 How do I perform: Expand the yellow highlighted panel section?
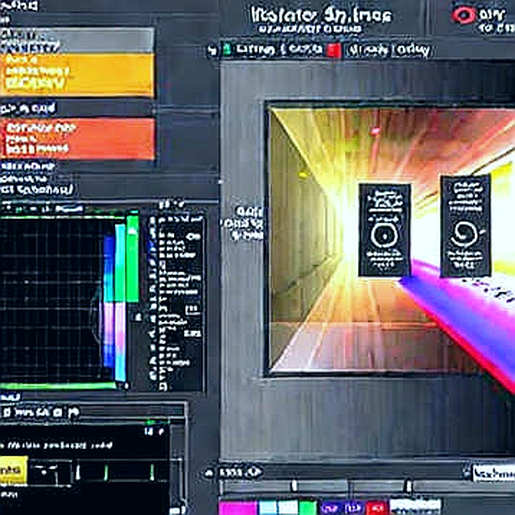[77, 75]
